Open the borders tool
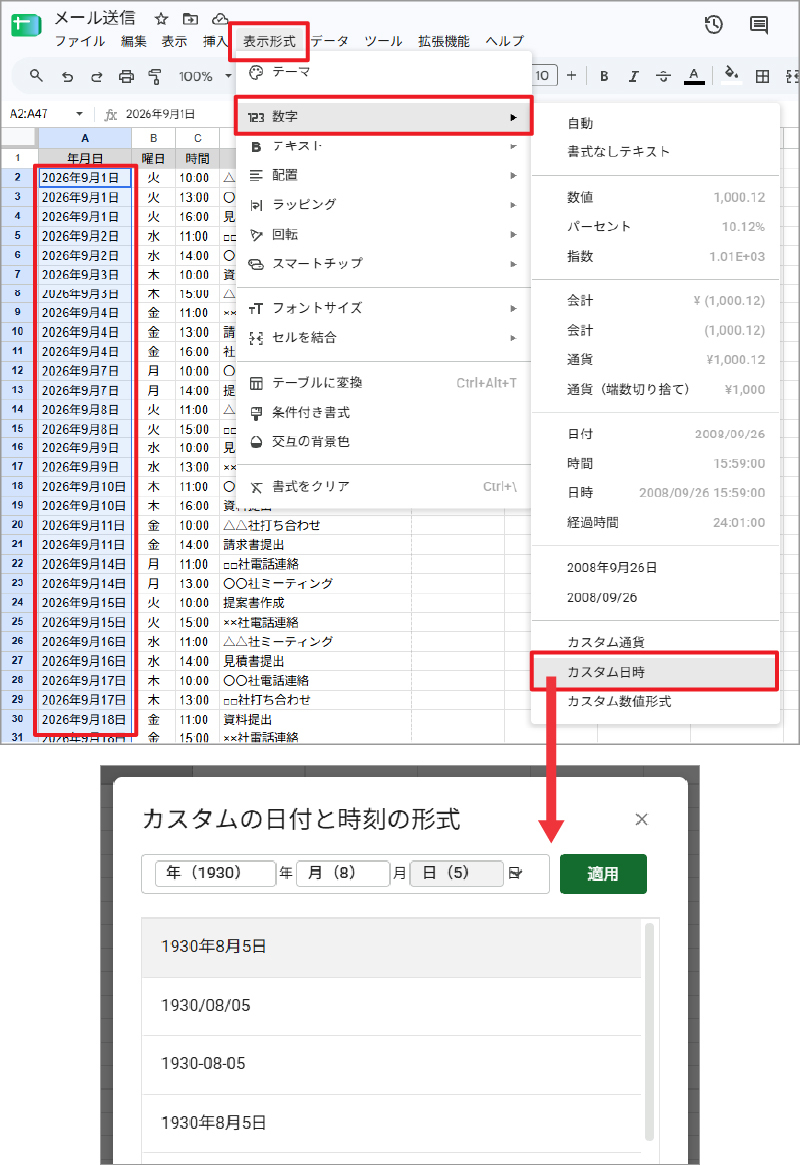Viewport: 800px width, 1165px height. pyautogui.click(x=762, y=76)
